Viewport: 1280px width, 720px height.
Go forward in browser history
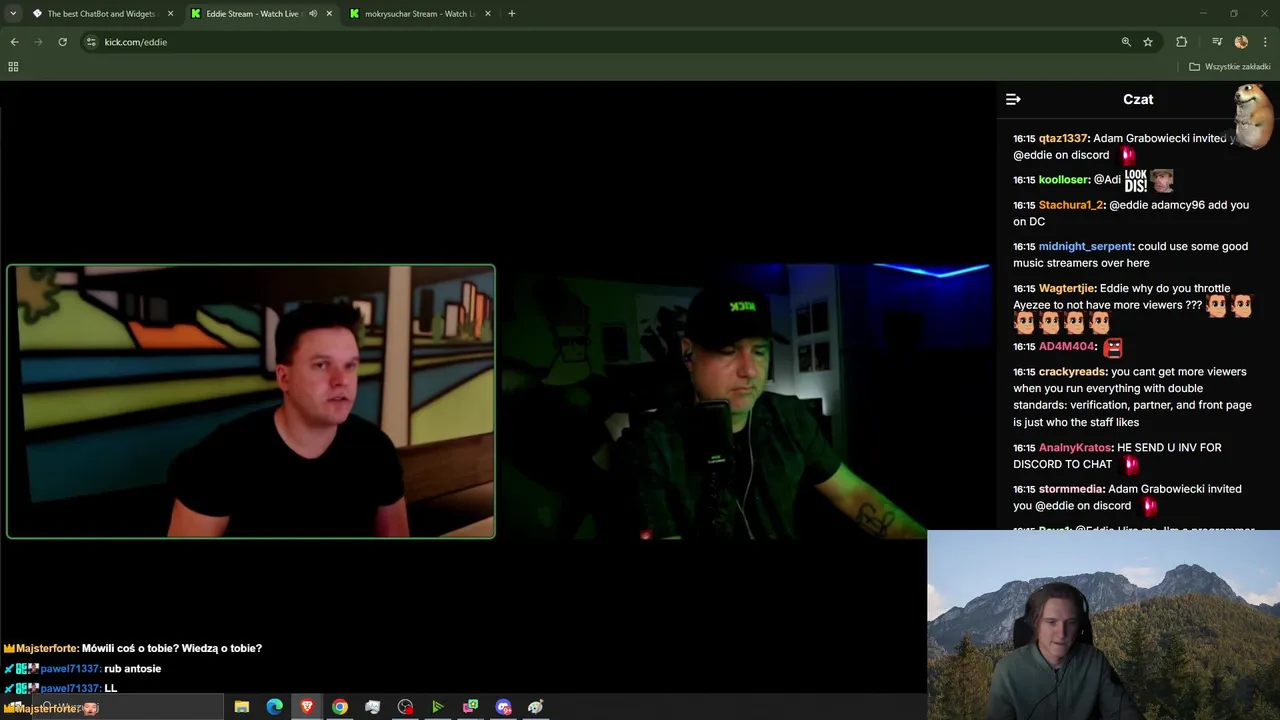coord(38,42)
